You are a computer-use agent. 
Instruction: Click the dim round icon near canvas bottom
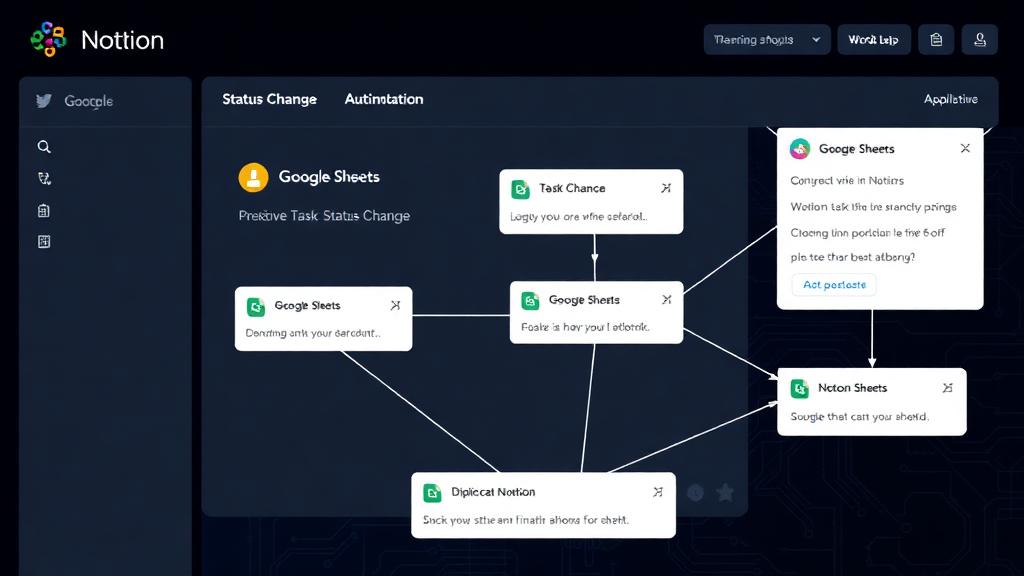pos(696,493)
